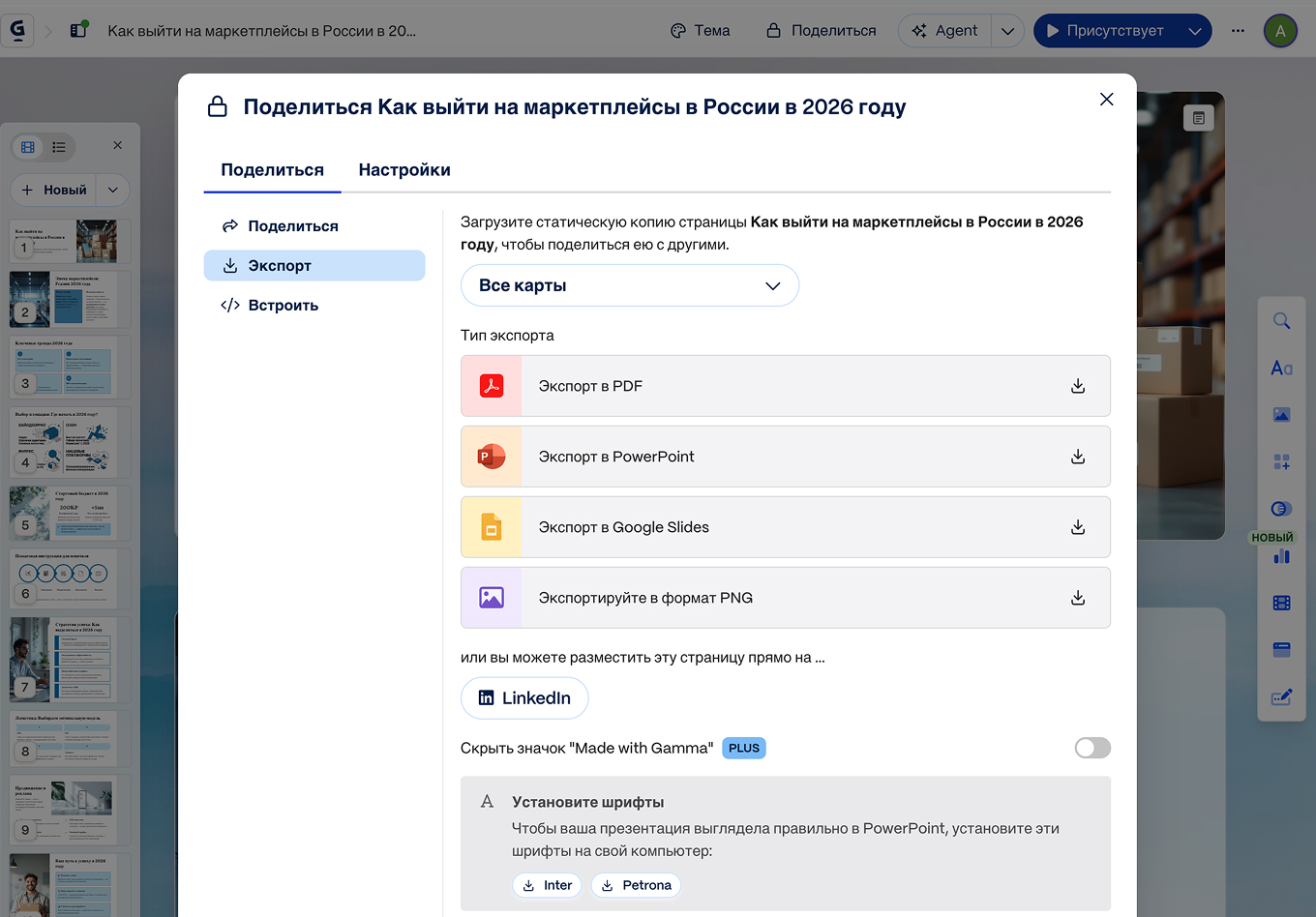1316x917 pixels.
Task: Open slide 5 thumbnail in left panel
Action: (x=70, y=513)
